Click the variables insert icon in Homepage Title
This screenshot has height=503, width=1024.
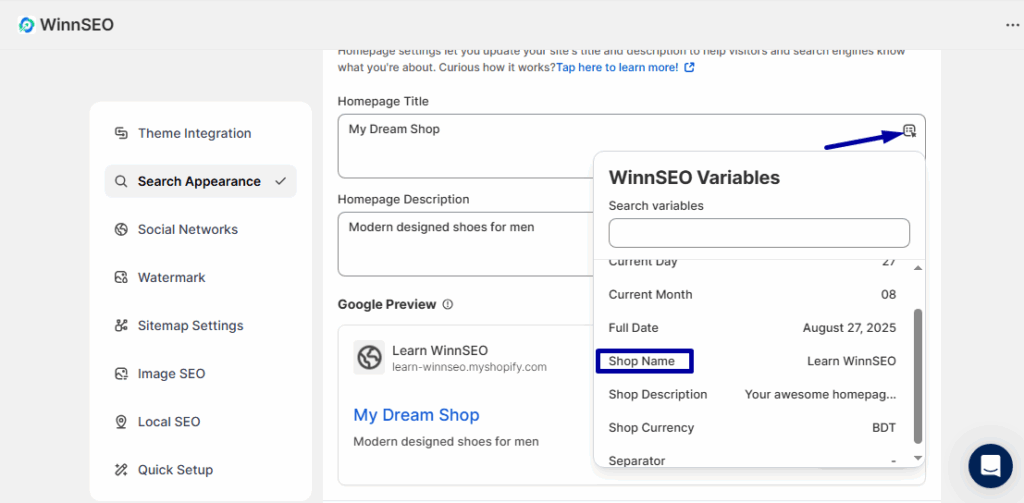coord(910,130)
